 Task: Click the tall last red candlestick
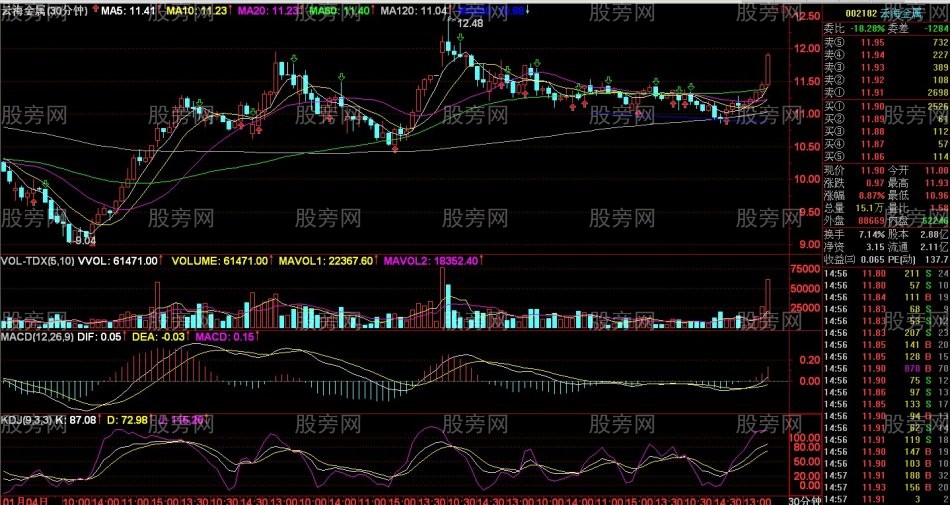(768, 70)
